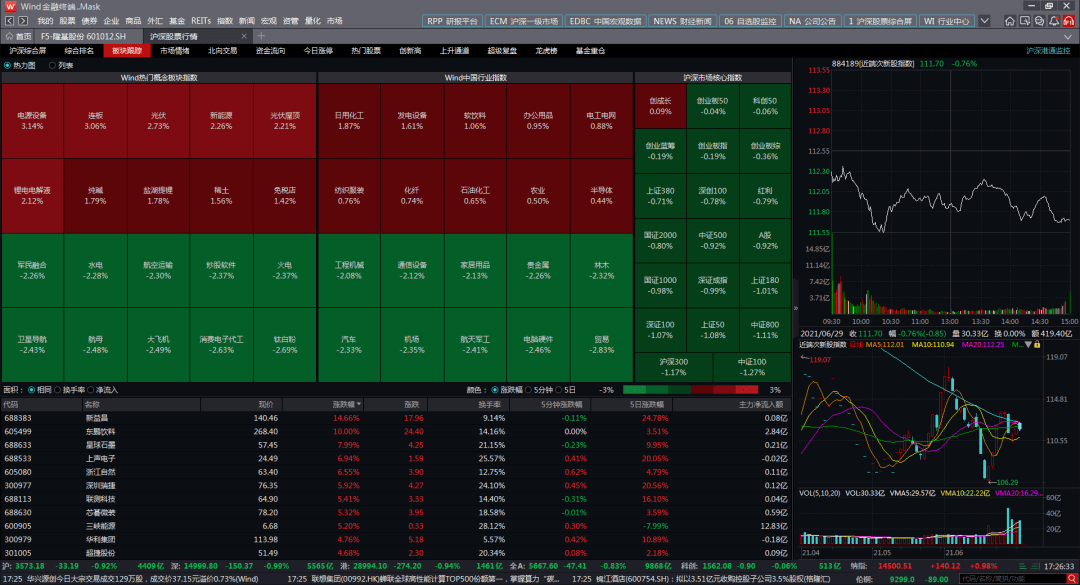Click the lock icon in the K-line chart header

1037,345
